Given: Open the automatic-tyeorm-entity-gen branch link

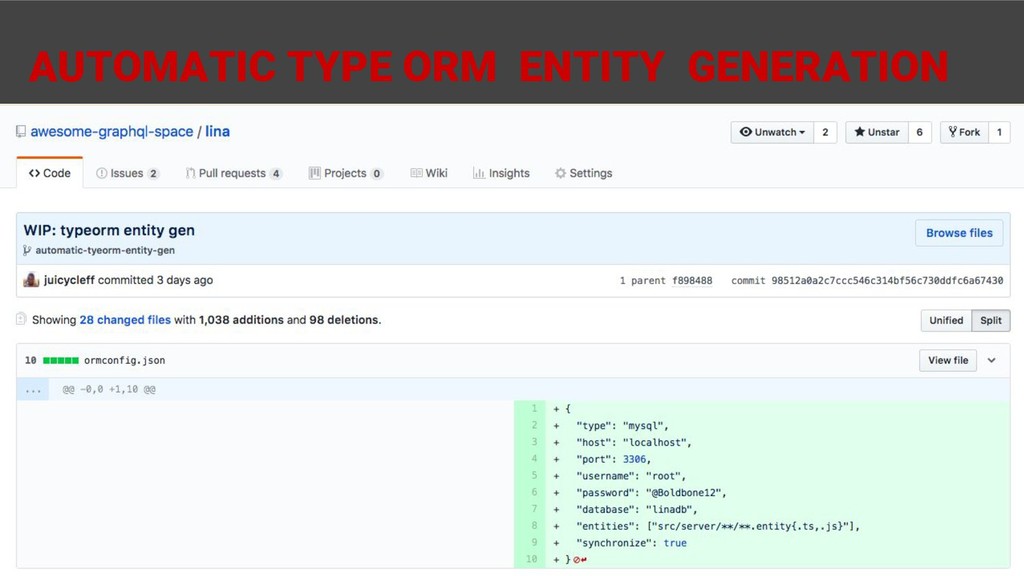Looking at the screenshot, I should (x=105, y=250).
